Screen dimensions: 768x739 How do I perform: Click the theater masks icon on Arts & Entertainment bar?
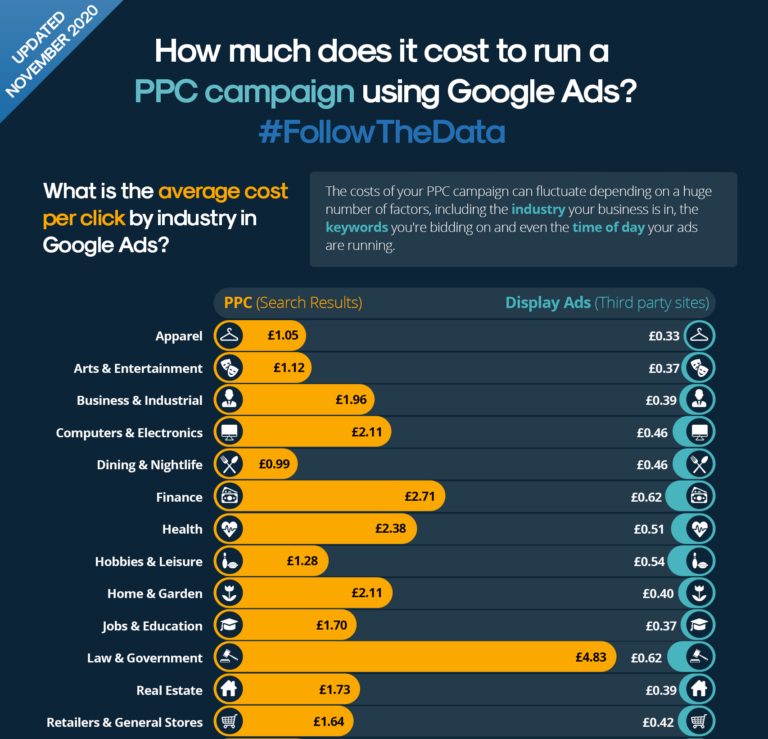point(229,368)
